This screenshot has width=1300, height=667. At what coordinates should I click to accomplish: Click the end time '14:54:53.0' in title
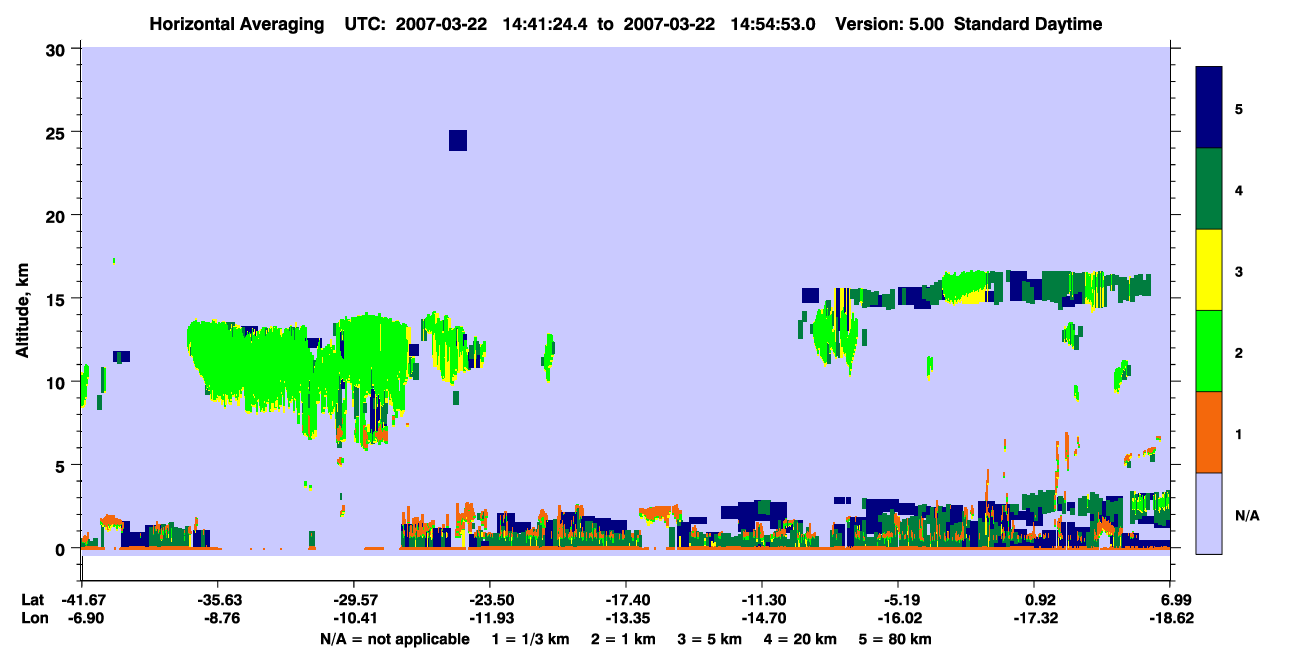pos(774,24)
